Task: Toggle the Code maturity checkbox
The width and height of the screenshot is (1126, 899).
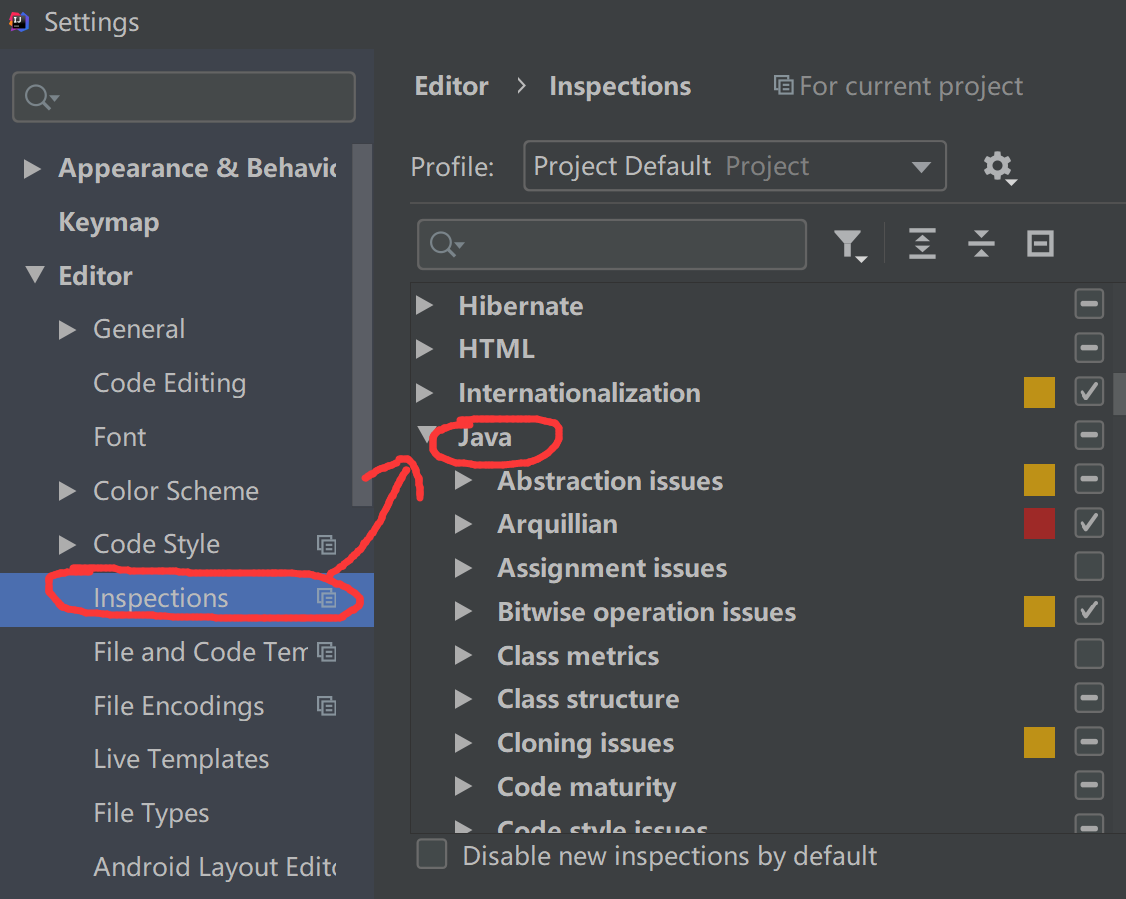Action: [1089, 786]
